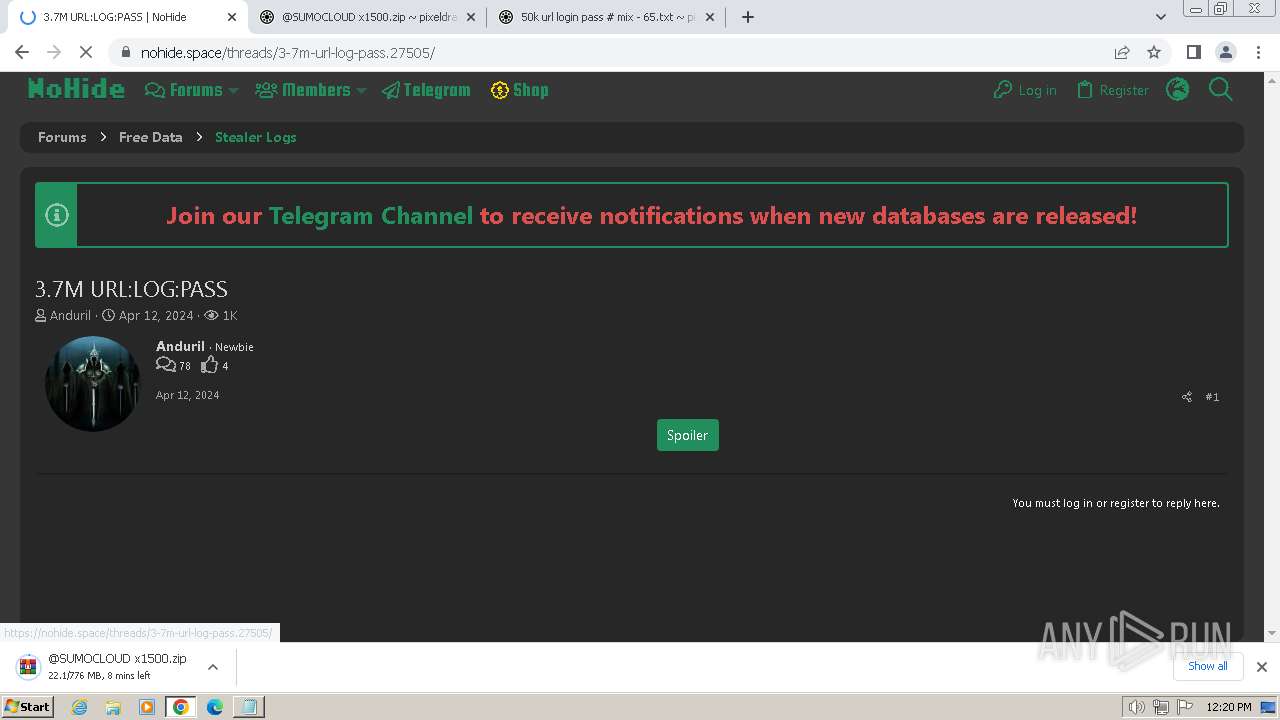The height and width of the screenshot is (720, 1280).
Task: Launch Internet Explorer from taskbar
Action: click(80, 707)
